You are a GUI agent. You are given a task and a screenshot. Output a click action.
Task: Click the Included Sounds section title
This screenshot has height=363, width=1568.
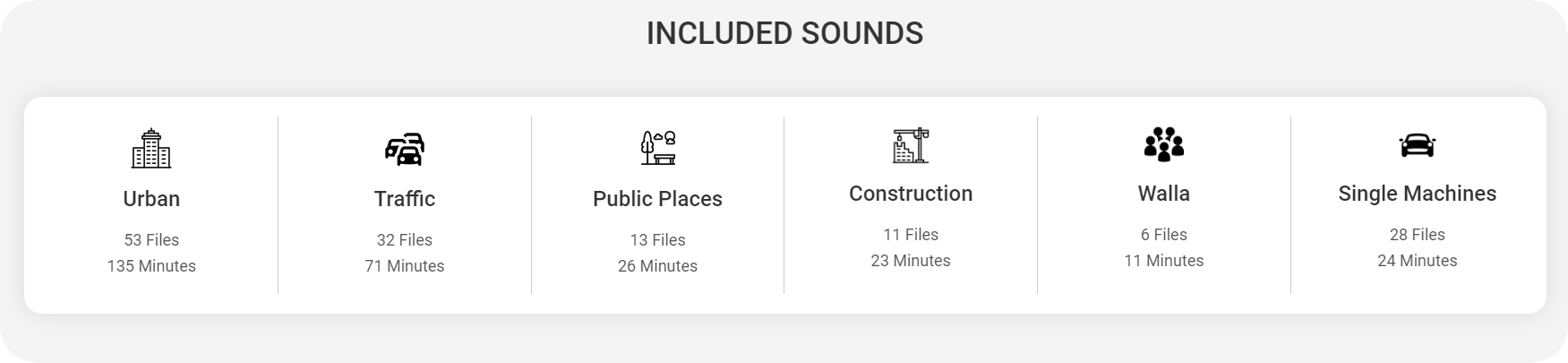784,33
